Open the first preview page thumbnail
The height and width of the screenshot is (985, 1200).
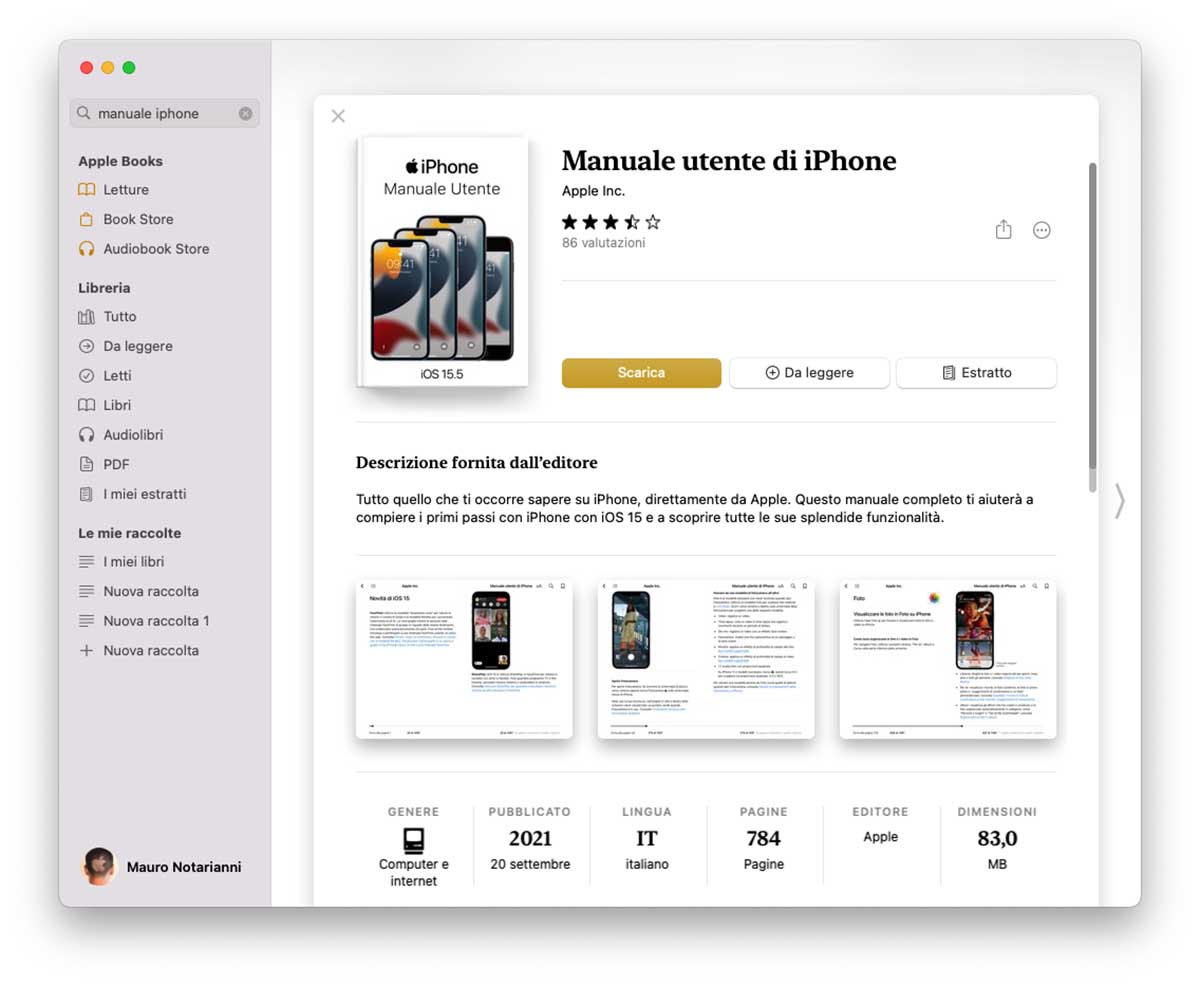point(464,659)
